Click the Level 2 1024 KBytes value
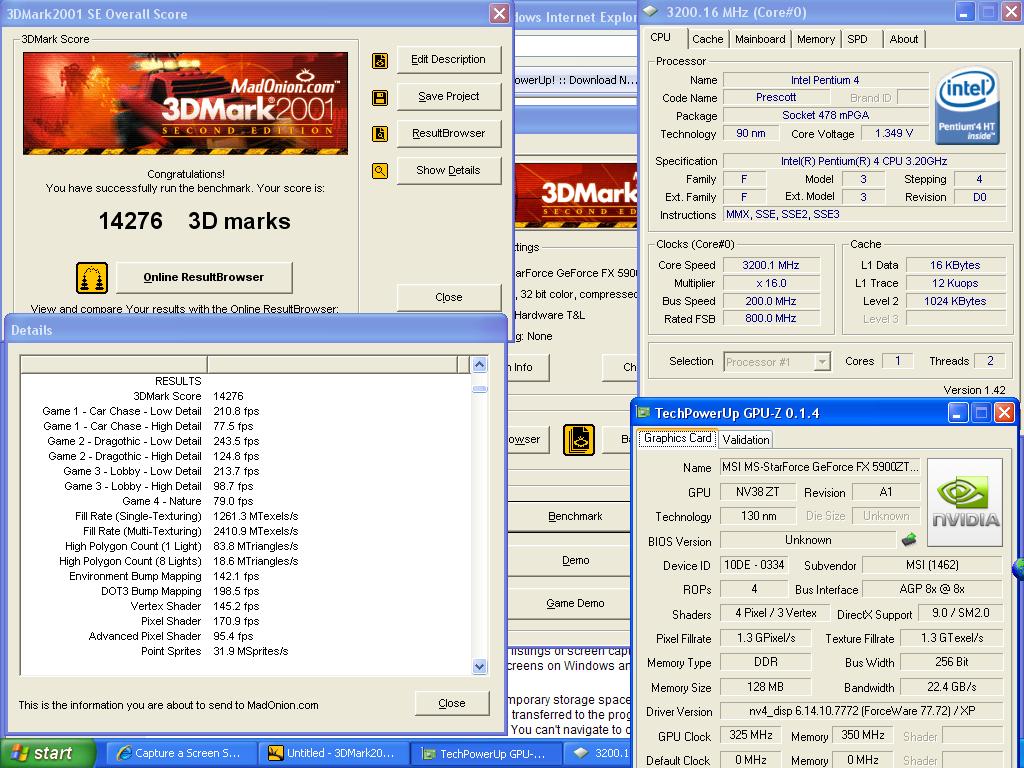1024x768 pixels. click(x=955, y=301)
